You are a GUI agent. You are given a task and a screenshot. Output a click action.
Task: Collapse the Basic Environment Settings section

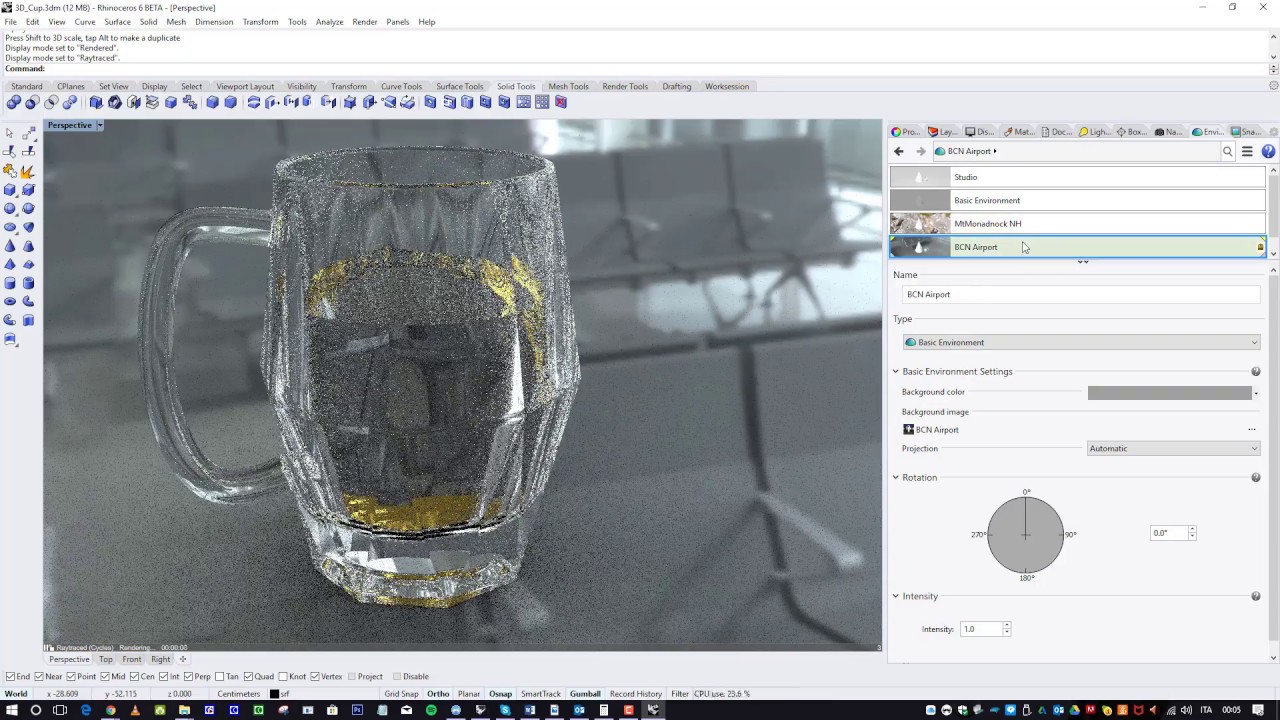coord(896,371)
